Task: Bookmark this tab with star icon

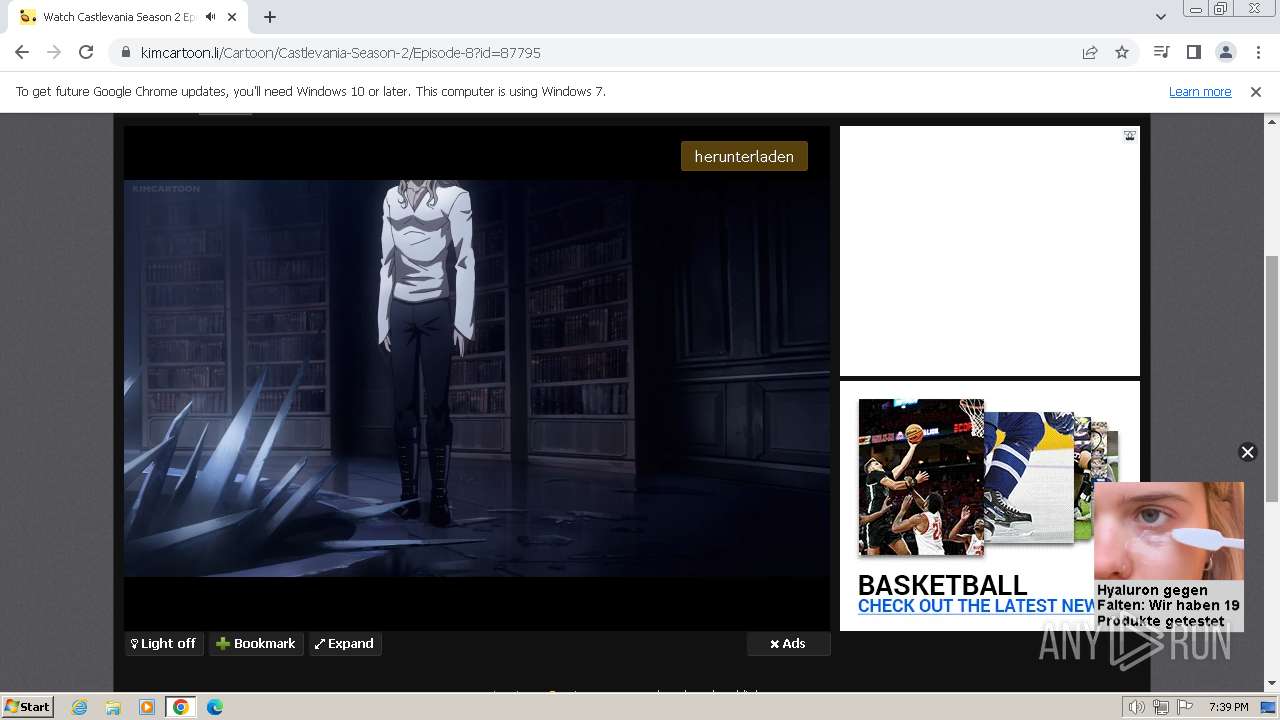Action: tap(1122, 53)
